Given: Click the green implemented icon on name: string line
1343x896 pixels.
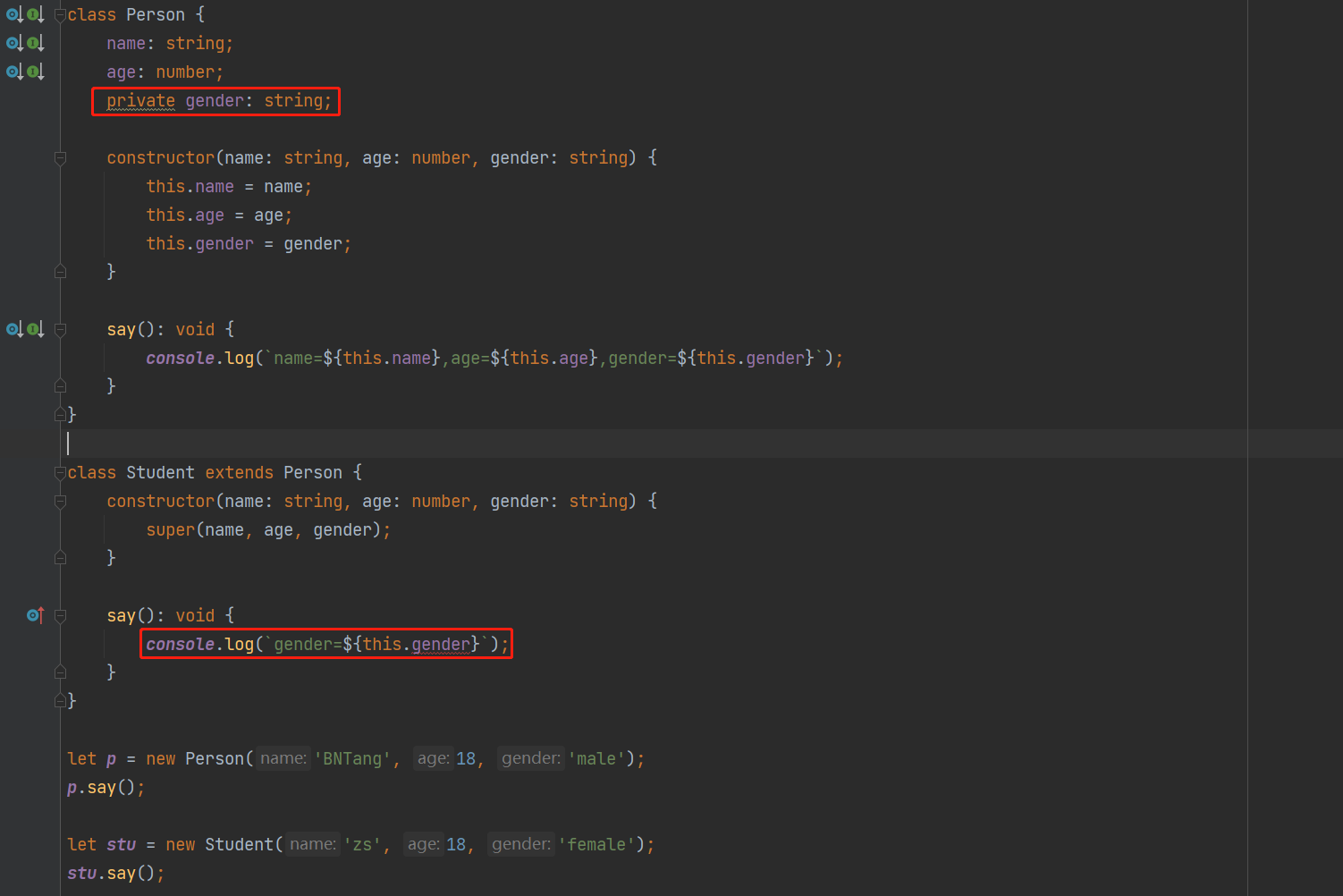Looking at the screenshot, I should click(x=35, y=43).
